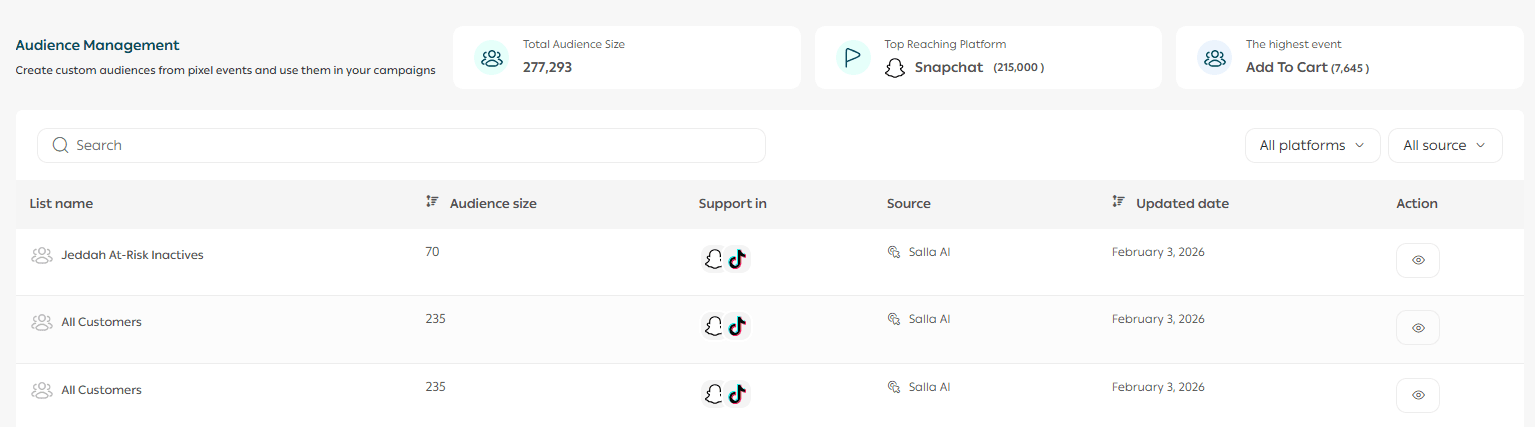Viewport: 1535px width, 427px height.
Task: Expand the All source filter dropdown
Action: [1444, 145]
